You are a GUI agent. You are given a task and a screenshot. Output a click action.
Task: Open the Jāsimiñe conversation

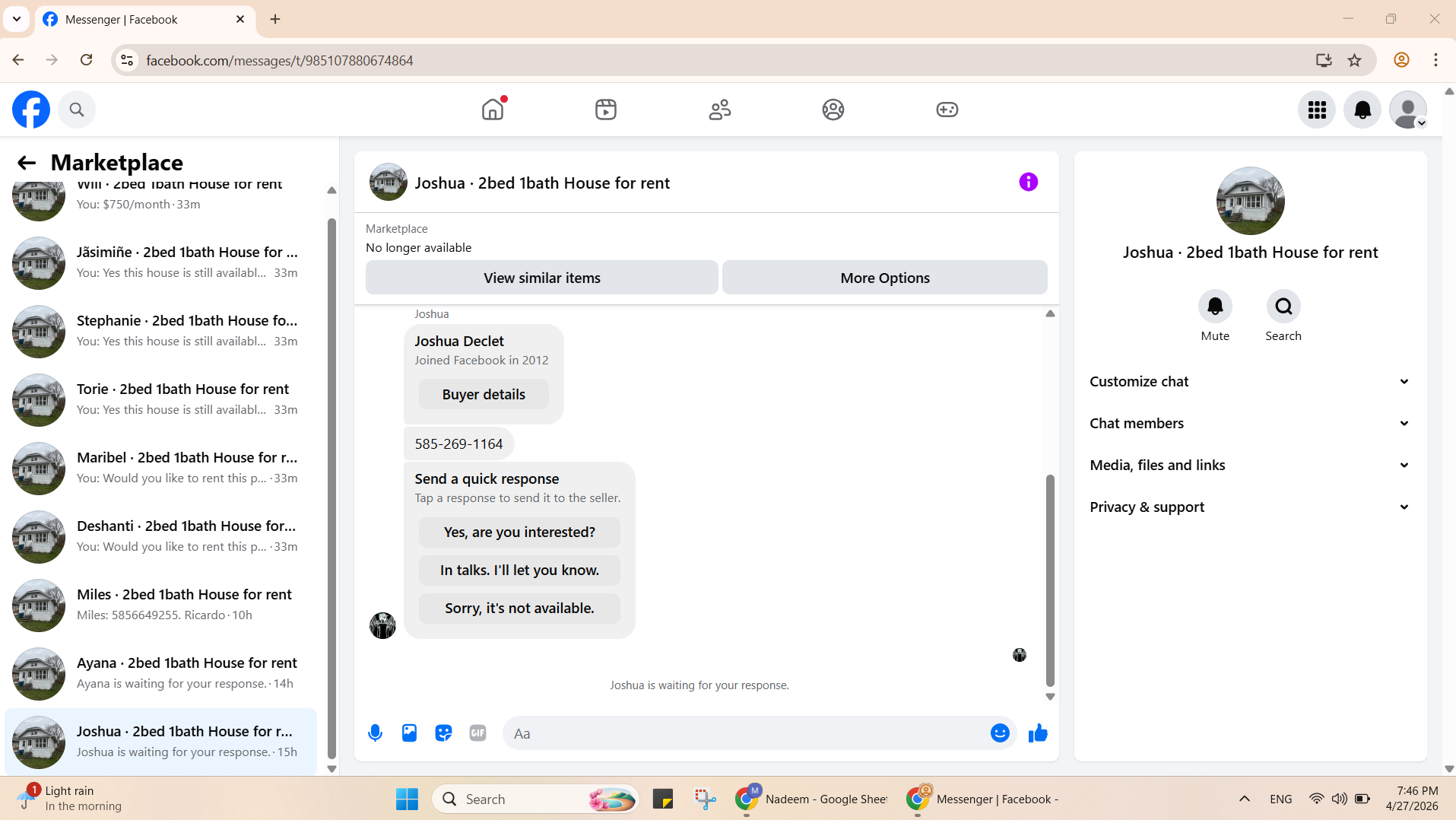[160, 262]
